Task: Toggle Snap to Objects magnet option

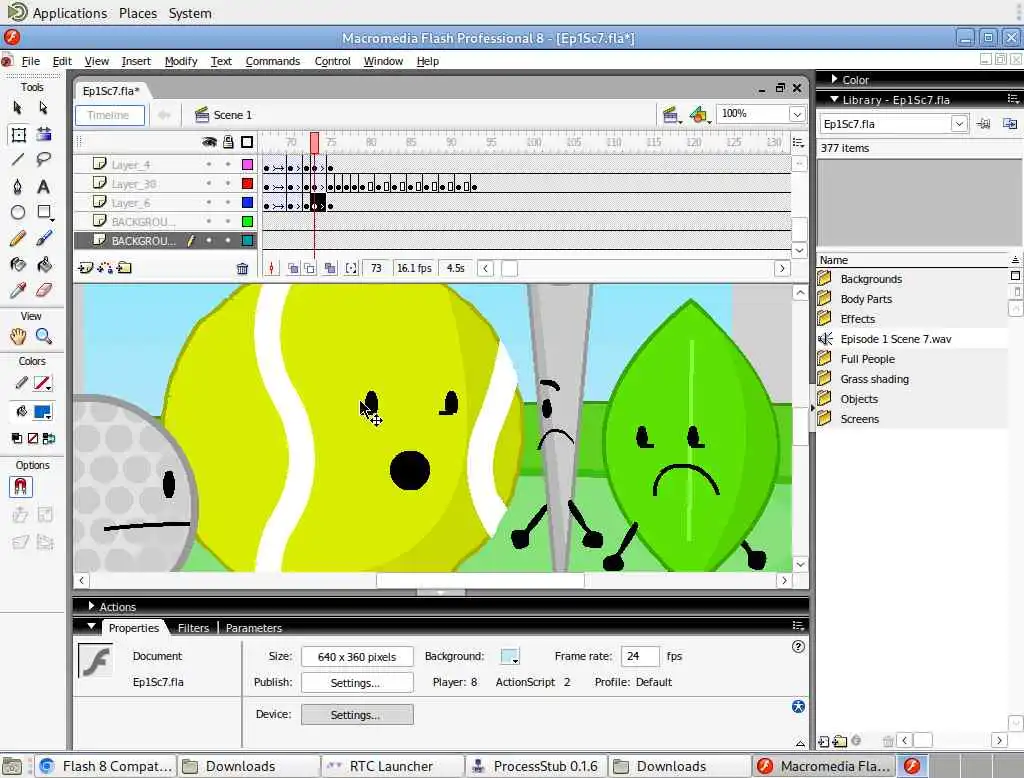Action: pyautogui.click(x=20, y=487)
